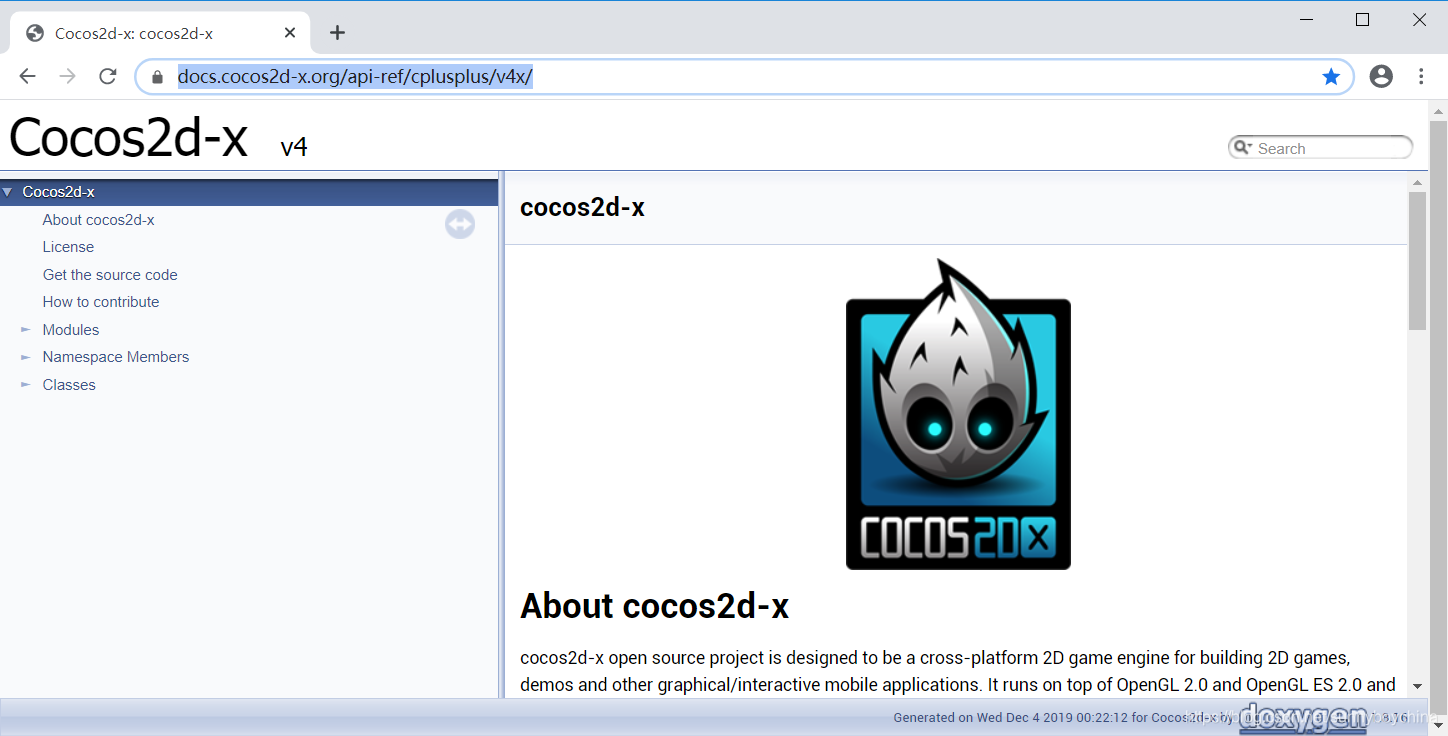The height and width of the screenshot is (736, 1448).
Task: Select the Cocos2d-x: cocos2d-x tab
Action: pyautogui.click(x=160, y=33)
